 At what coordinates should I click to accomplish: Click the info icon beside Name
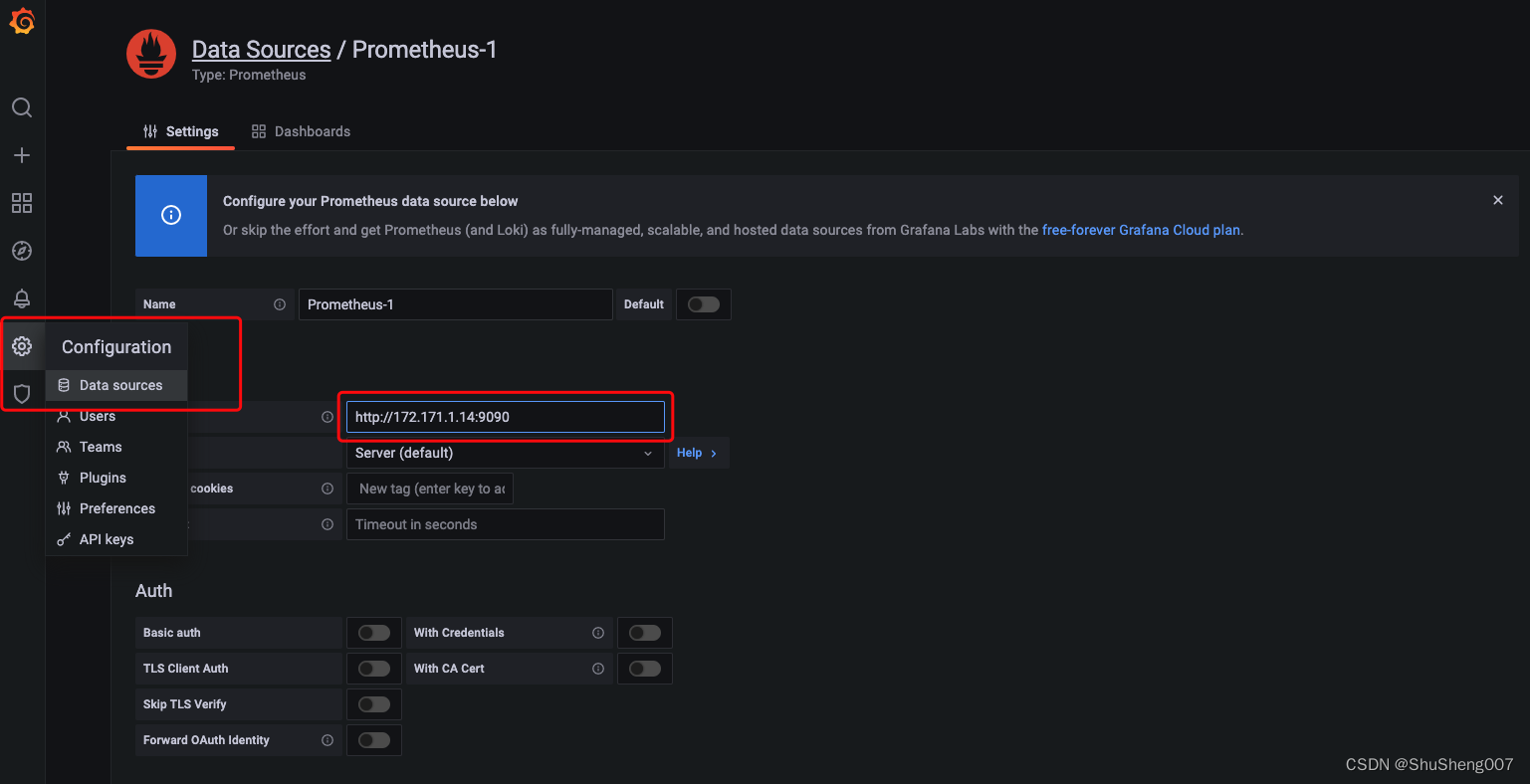280,304
